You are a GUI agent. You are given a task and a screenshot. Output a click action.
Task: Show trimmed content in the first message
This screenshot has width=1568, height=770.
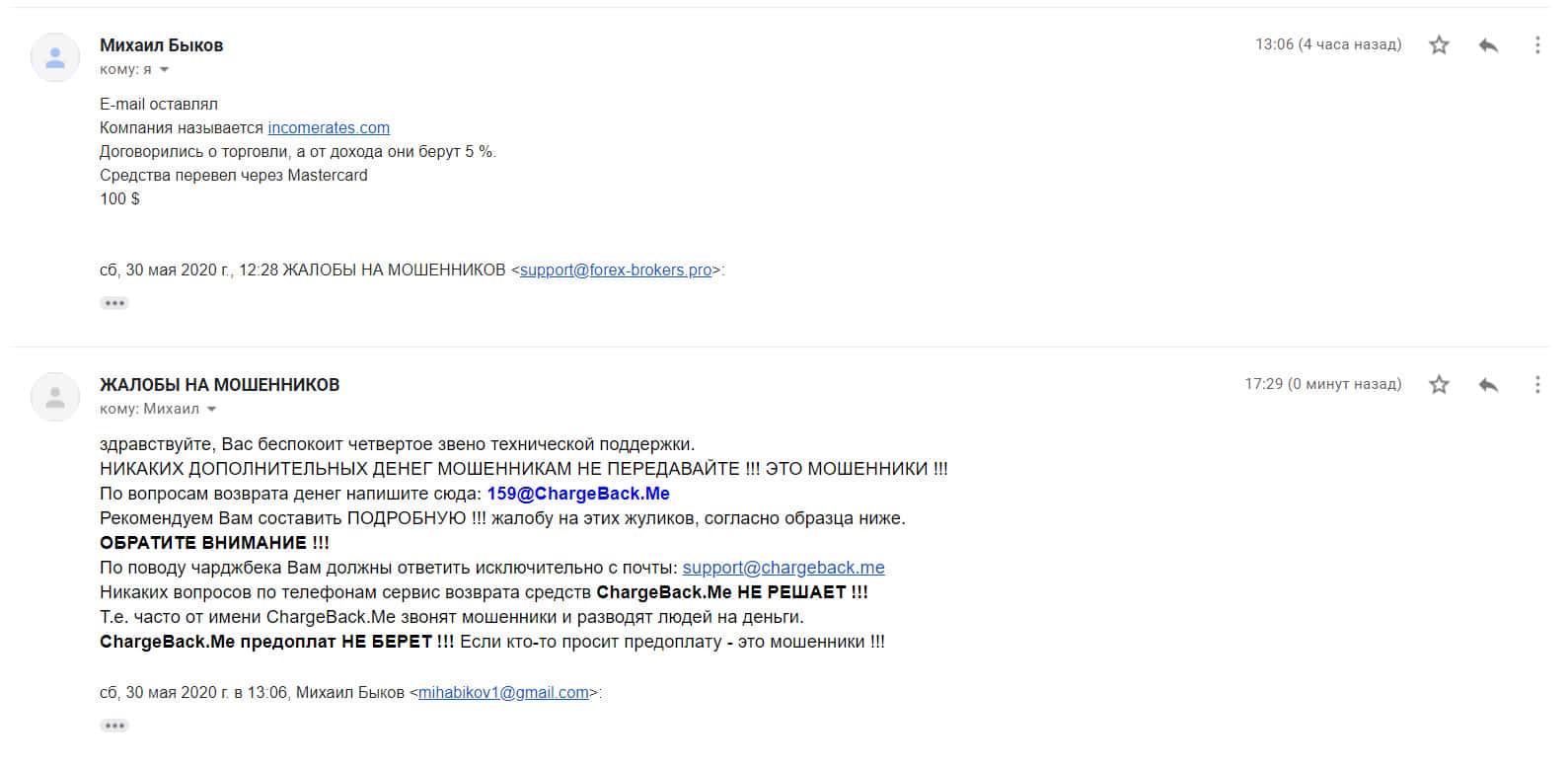[114, 303]
